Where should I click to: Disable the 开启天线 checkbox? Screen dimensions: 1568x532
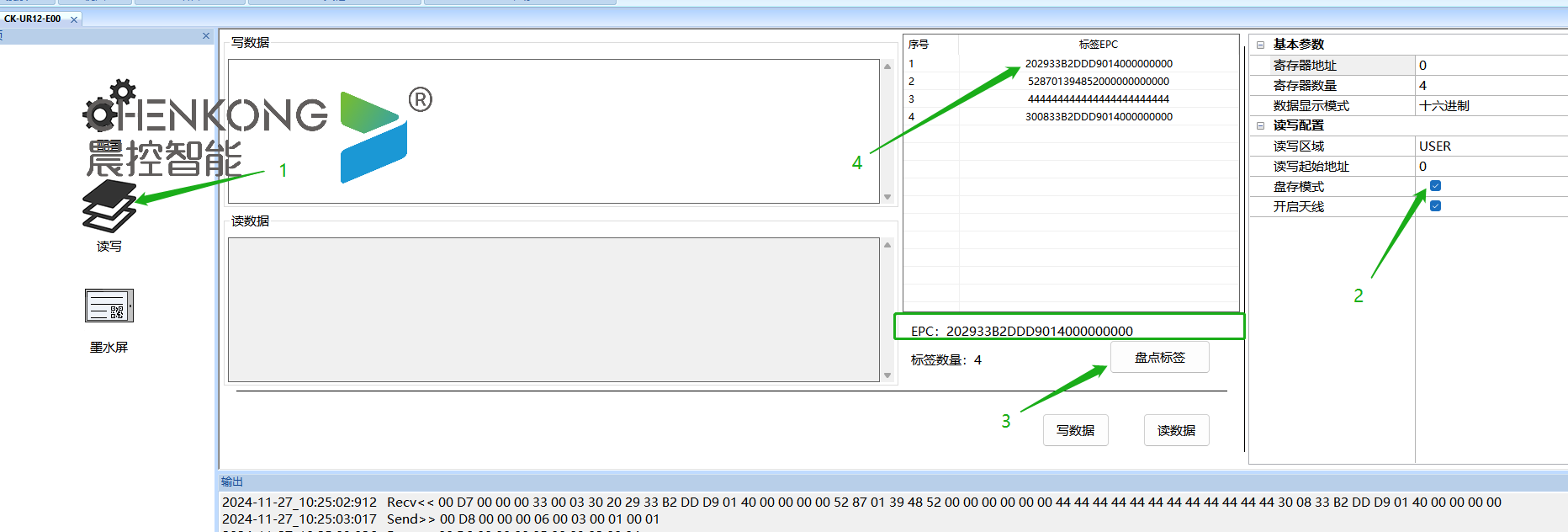pos(1435,206)
